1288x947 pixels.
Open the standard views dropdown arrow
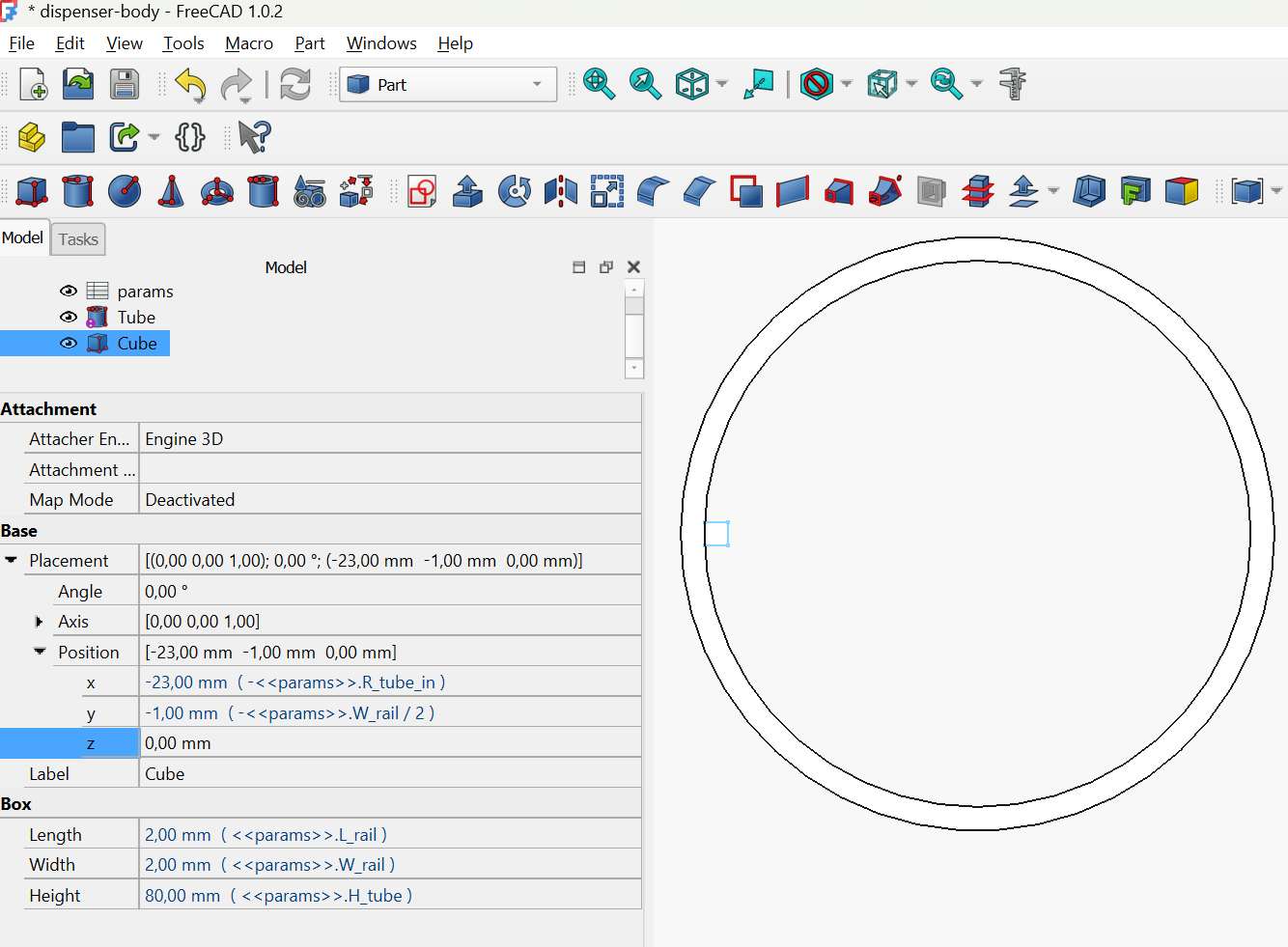722,84
